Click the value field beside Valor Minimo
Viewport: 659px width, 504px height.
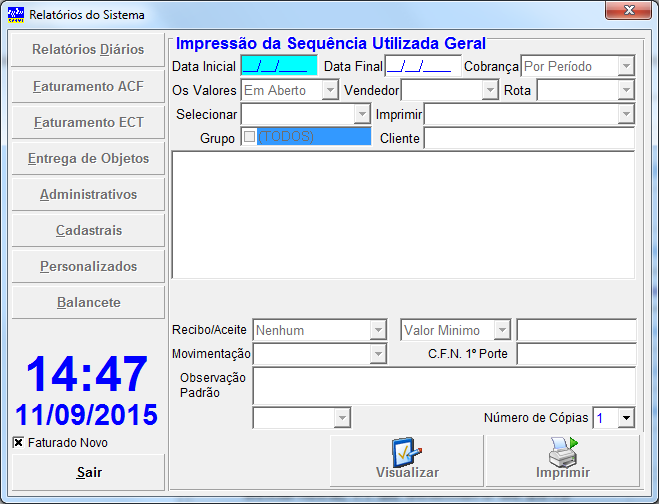576,330
